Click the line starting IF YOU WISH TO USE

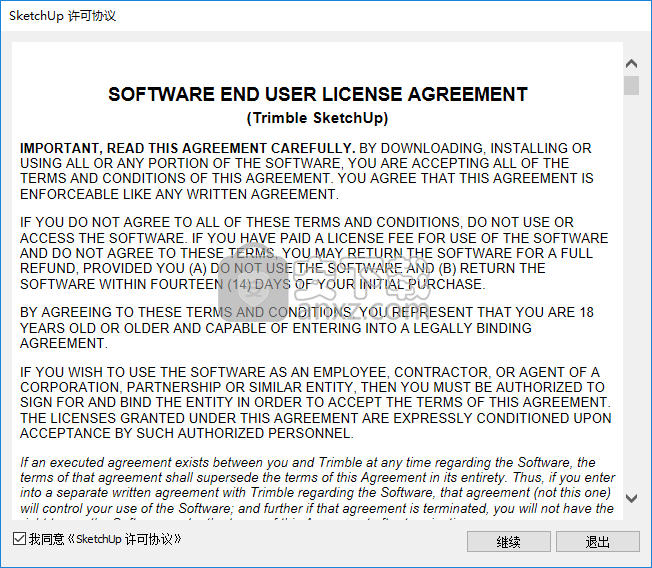coord(310,372)
